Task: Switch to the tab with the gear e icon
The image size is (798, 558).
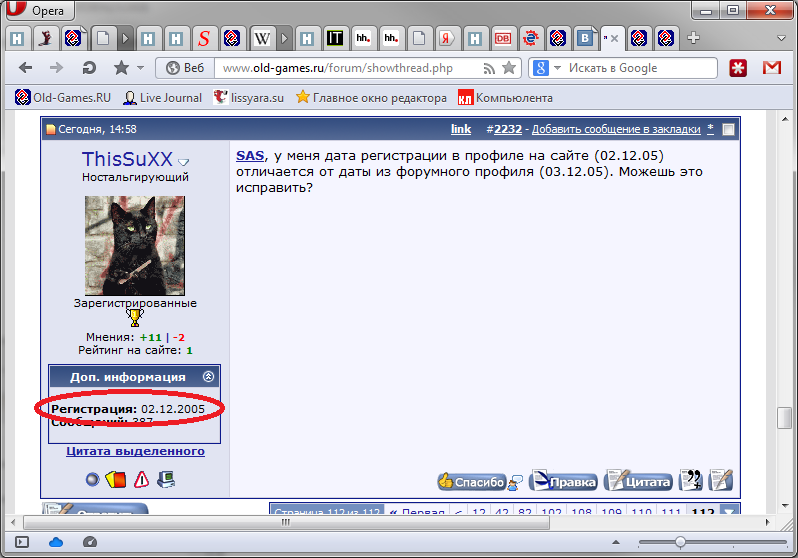Action: [530, 38]
